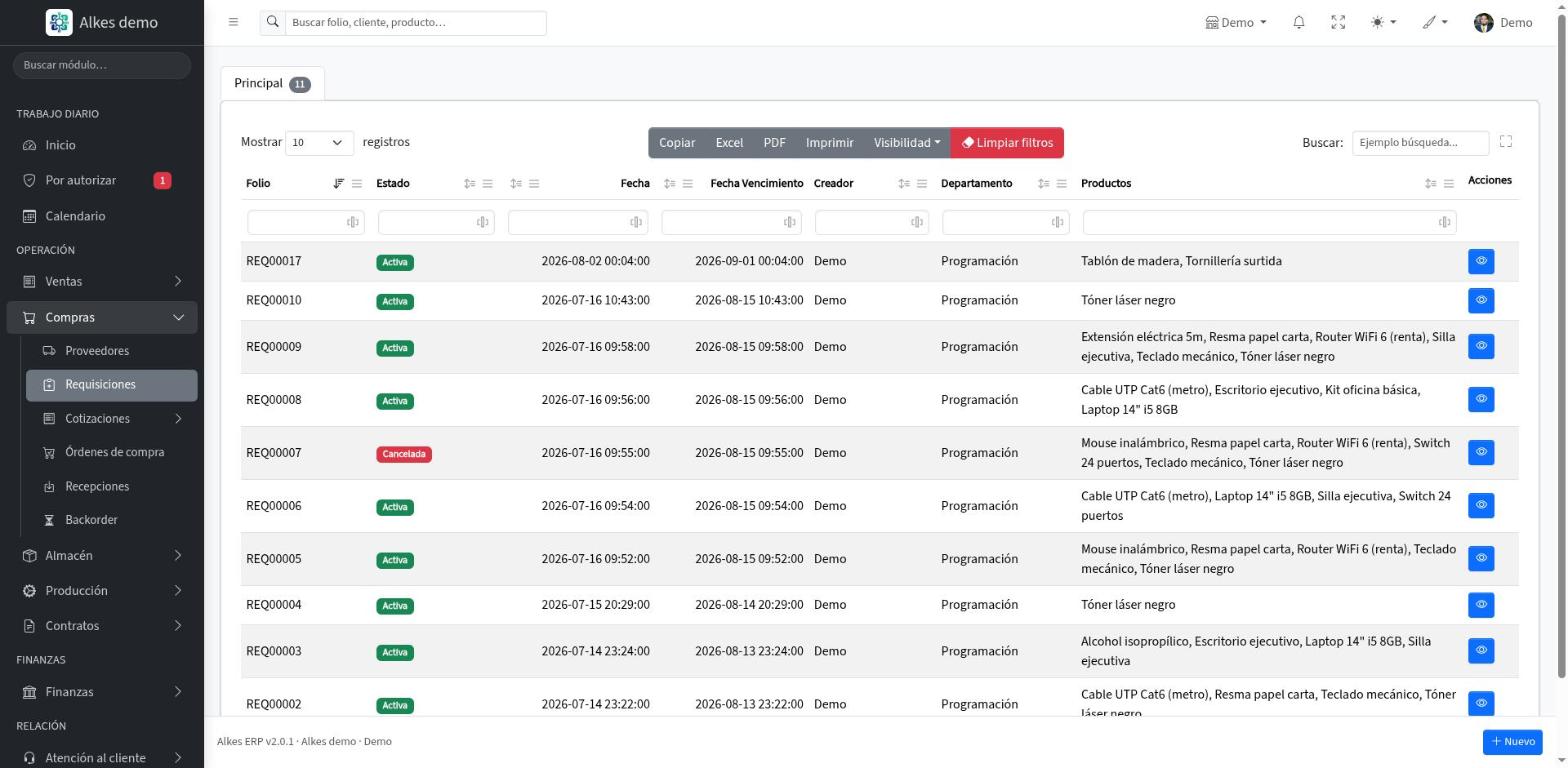
Task: Open Proveedores under Compras
Action: pos(111,351)
